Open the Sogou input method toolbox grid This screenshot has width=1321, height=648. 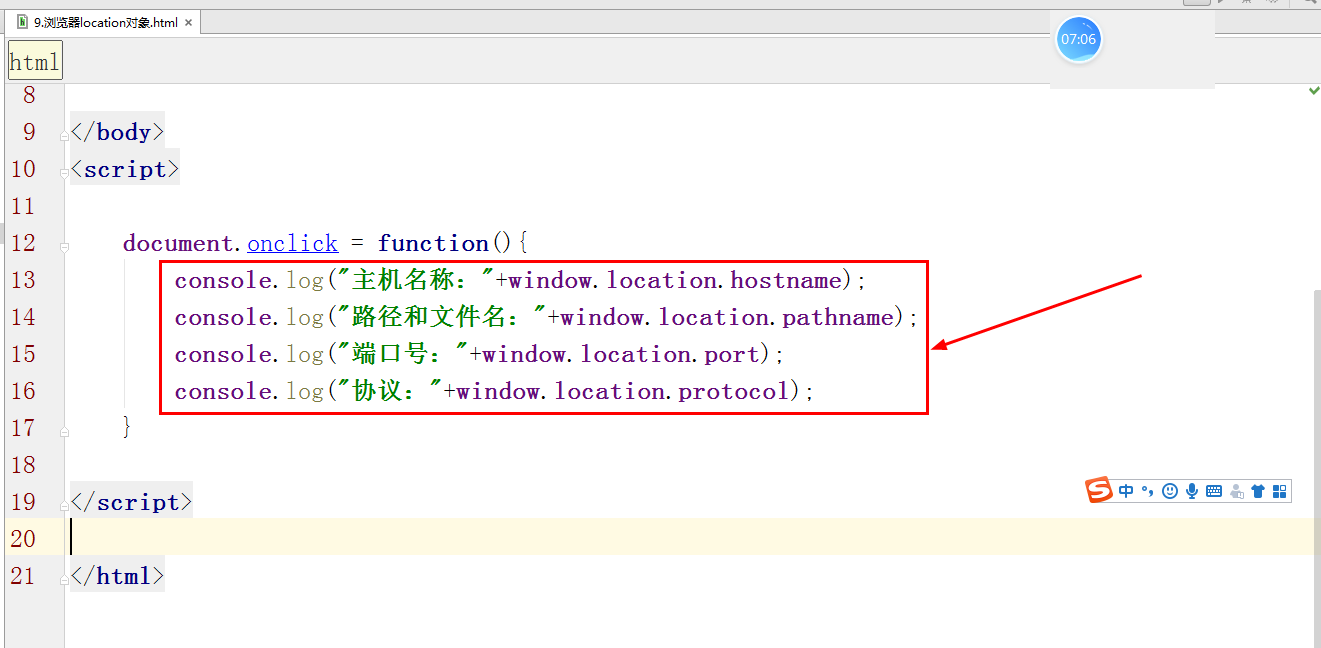pos(1280,490)
